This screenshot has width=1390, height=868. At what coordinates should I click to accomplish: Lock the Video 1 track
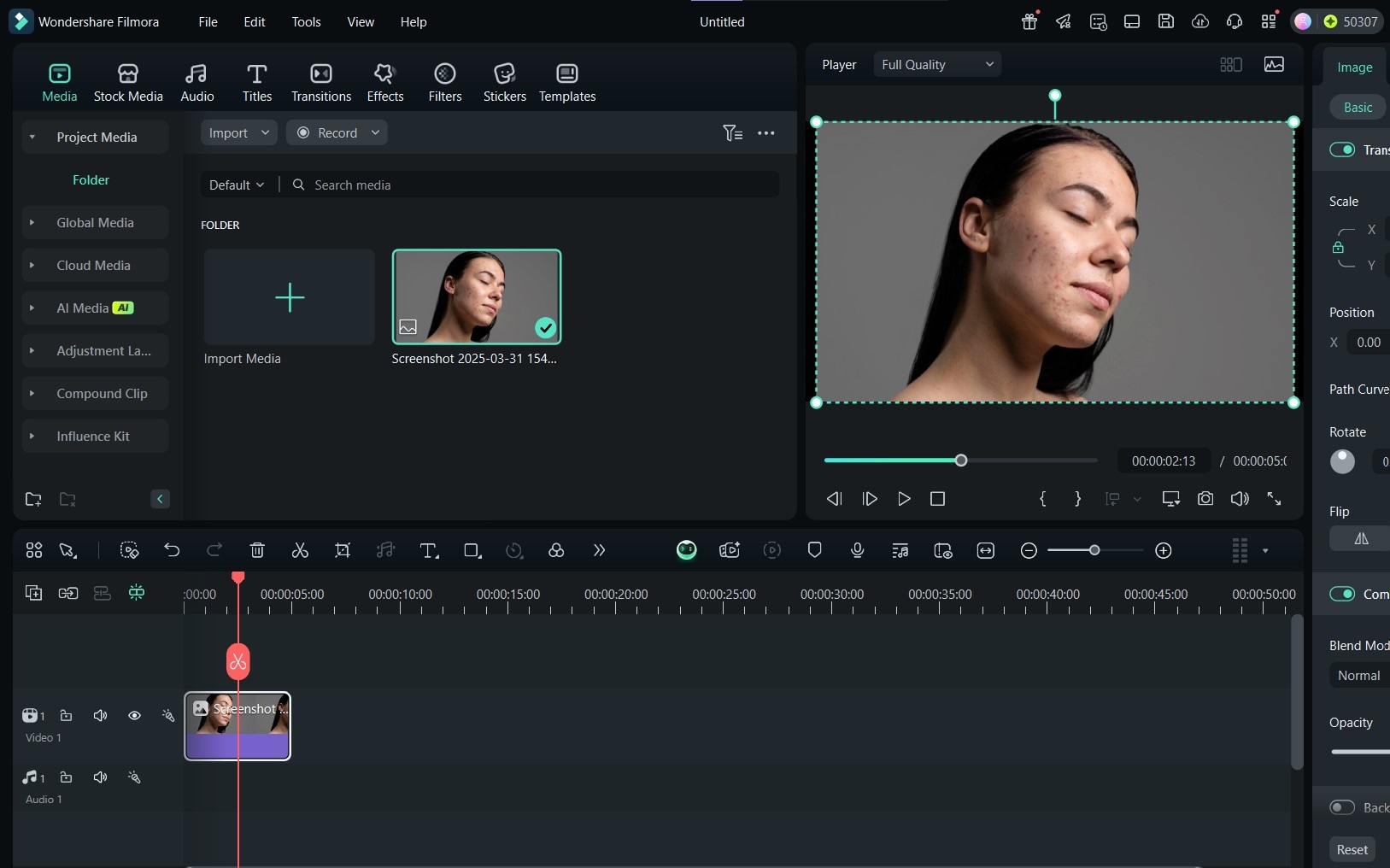pyautogui.click(x=66, y=716)
